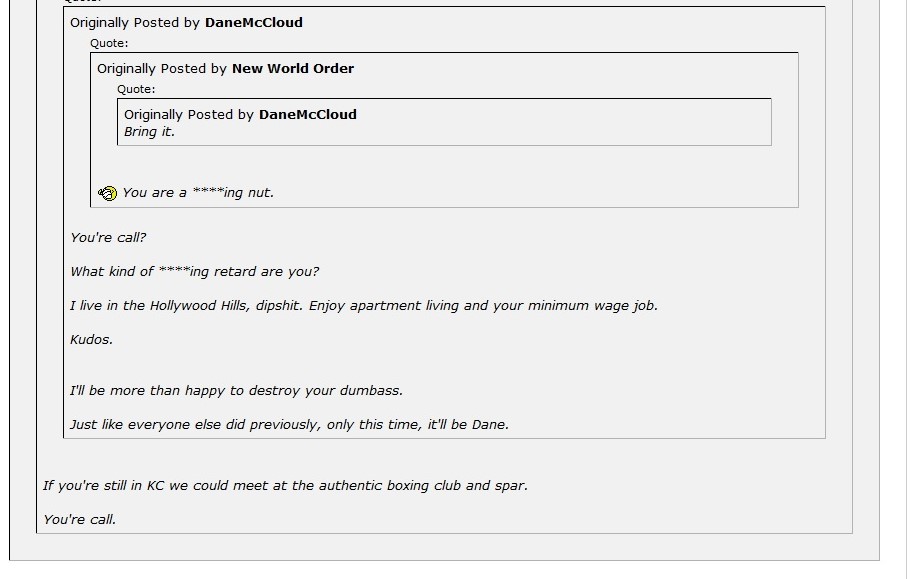This screenshot has height=579, width=919.
Task: Click 'You are a ****ing nut.' text
Action: 198,193
